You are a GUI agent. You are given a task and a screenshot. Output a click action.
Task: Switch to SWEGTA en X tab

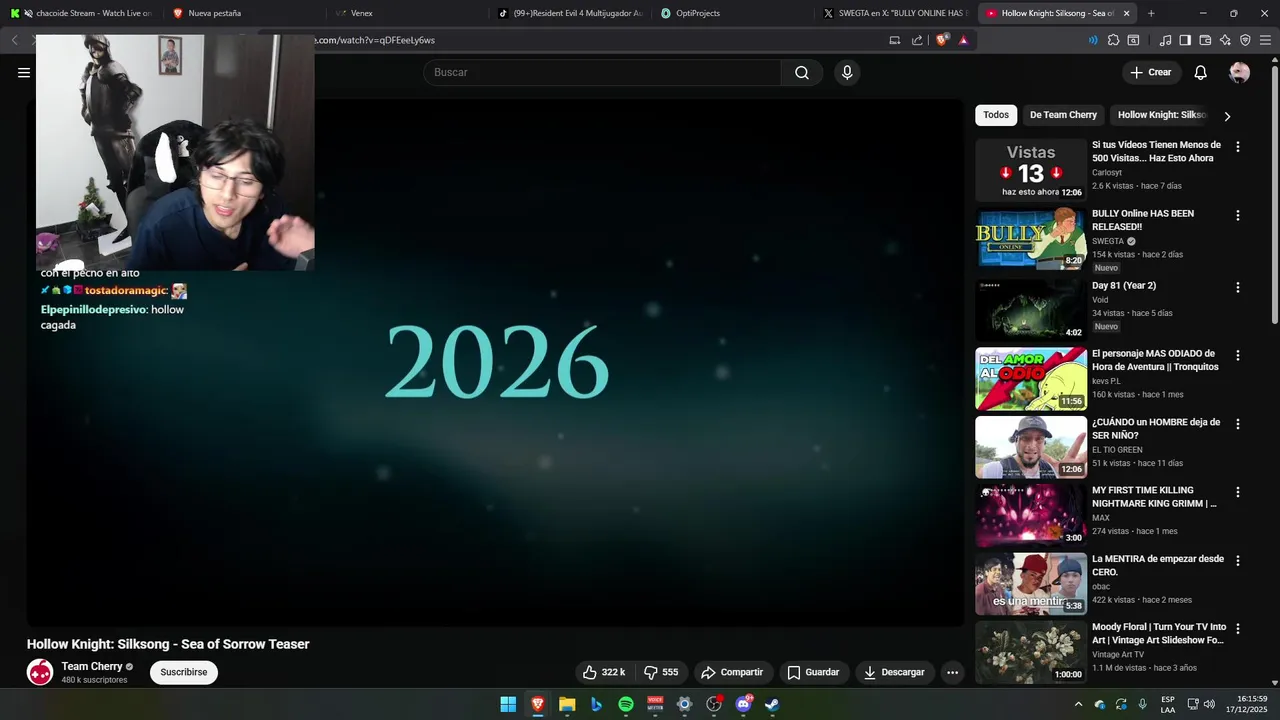pyautogui.click(x=896, y=13)
